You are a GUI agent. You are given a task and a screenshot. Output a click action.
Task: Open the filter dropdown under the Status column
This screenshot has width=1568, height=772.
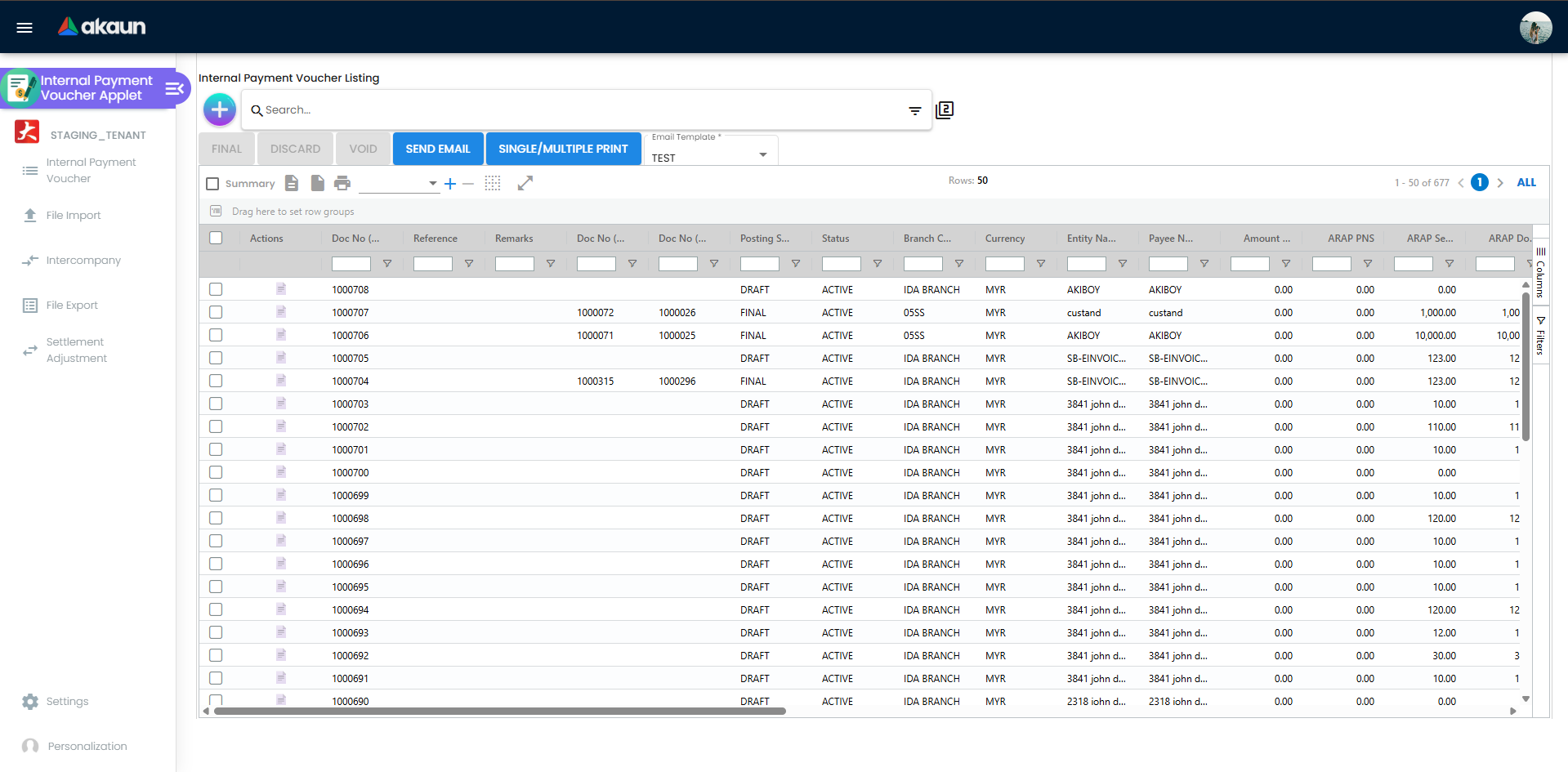(877, 263)
